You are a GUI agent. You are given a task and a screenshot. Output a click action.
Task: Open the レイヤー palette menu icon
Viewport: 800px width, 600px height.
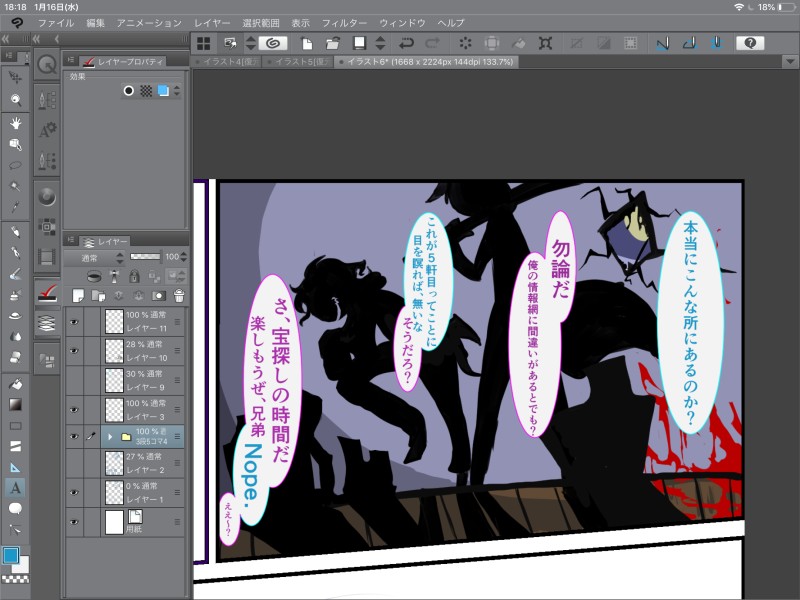coord(70,240)
